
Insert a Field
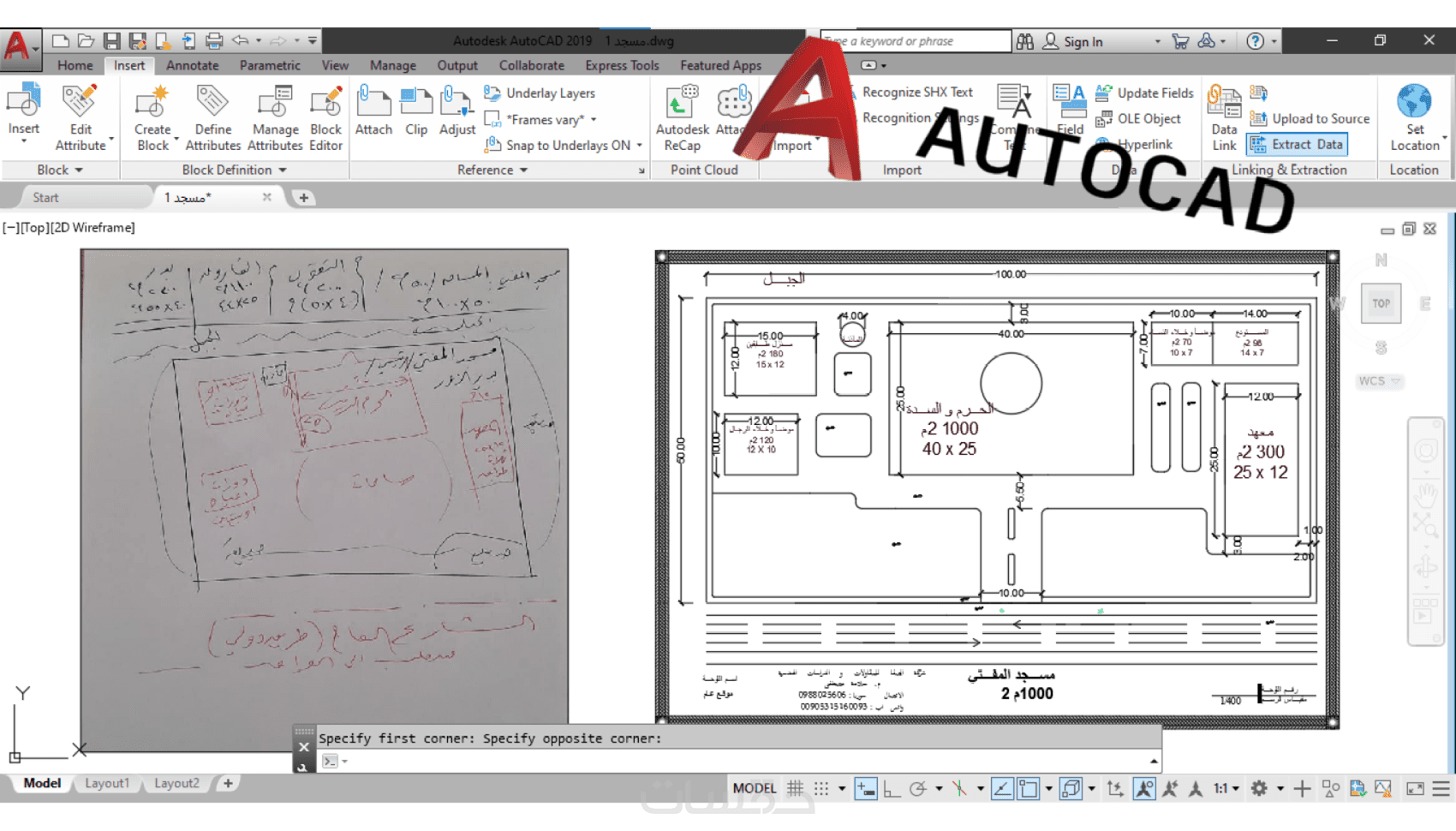click(x=1070, y=110)
